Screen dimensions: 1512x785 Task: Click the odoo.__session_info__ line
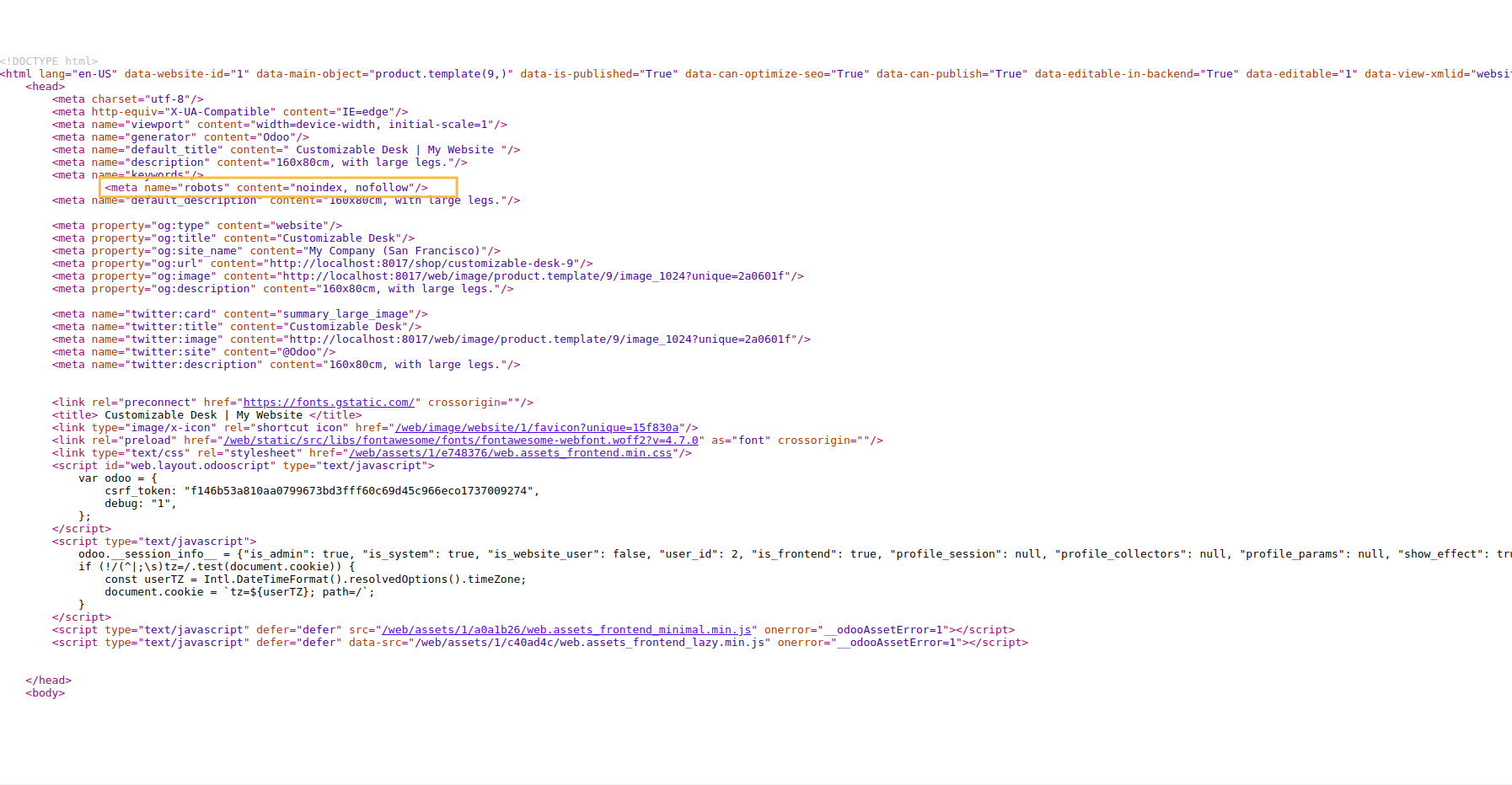click(795, 554)
